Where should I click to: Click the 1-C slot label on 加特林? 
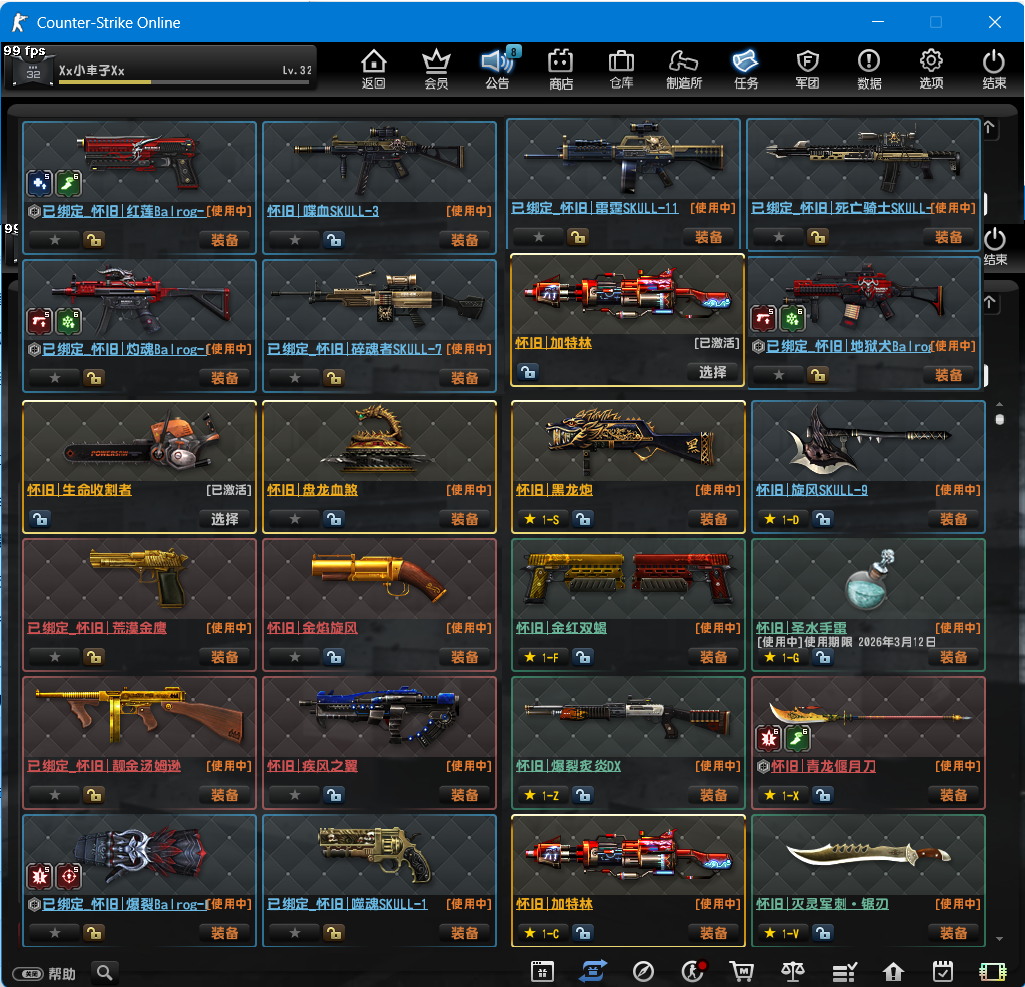542,933
